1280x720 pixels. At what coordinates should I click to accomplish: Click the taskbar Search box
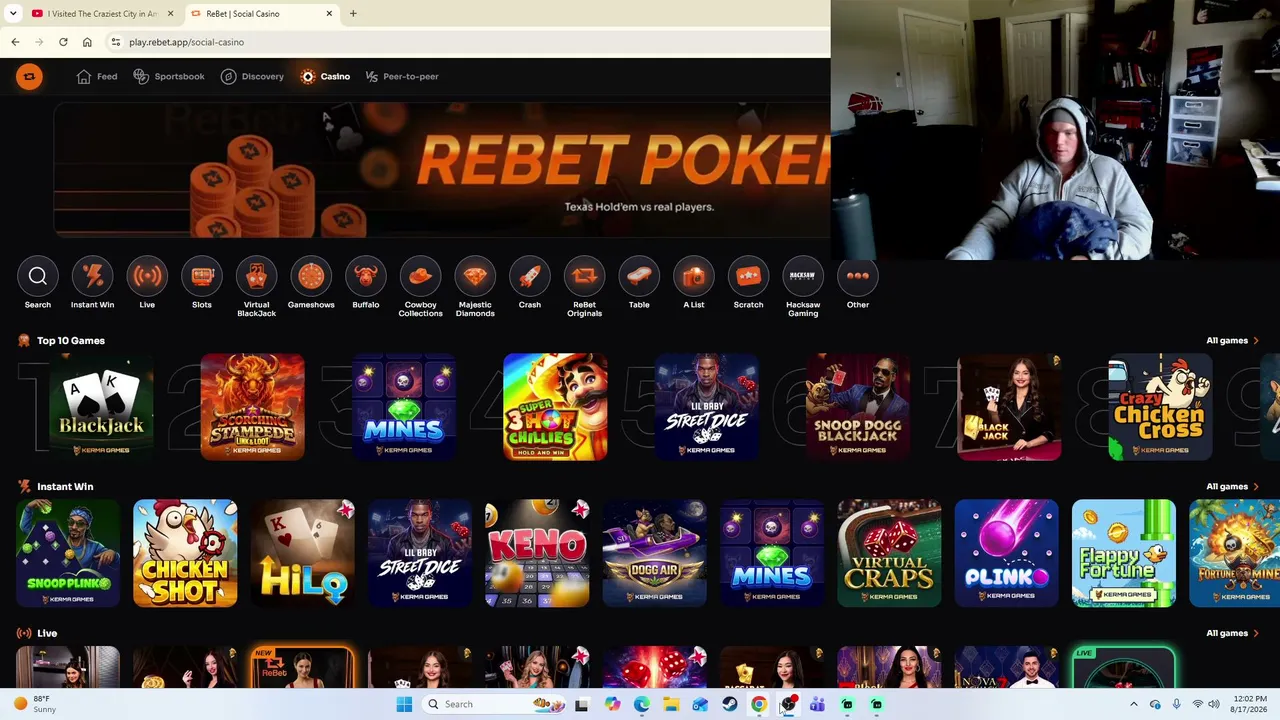tap(494, 704)
